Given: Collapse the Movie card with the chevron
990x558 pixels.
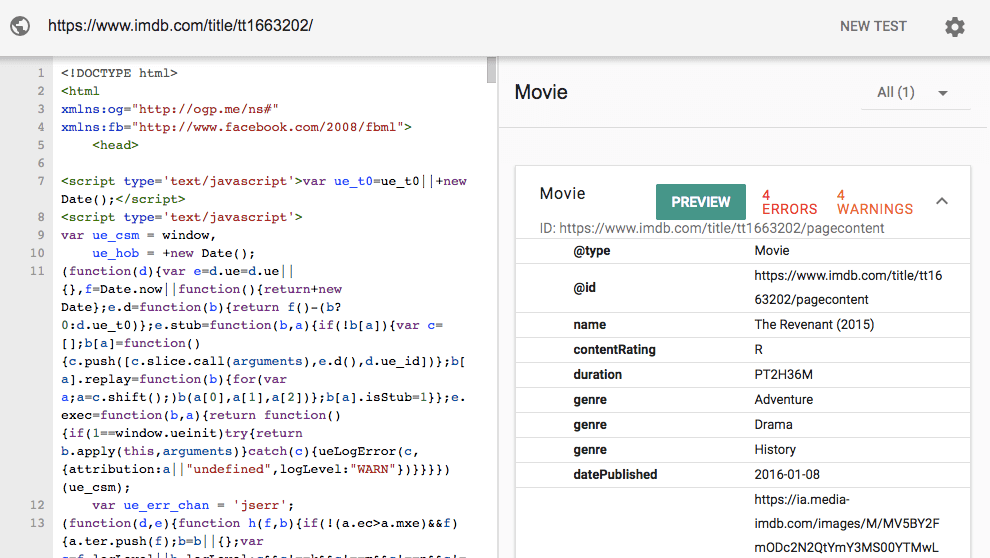Looking at the screenshot, I should click(941, 201).
